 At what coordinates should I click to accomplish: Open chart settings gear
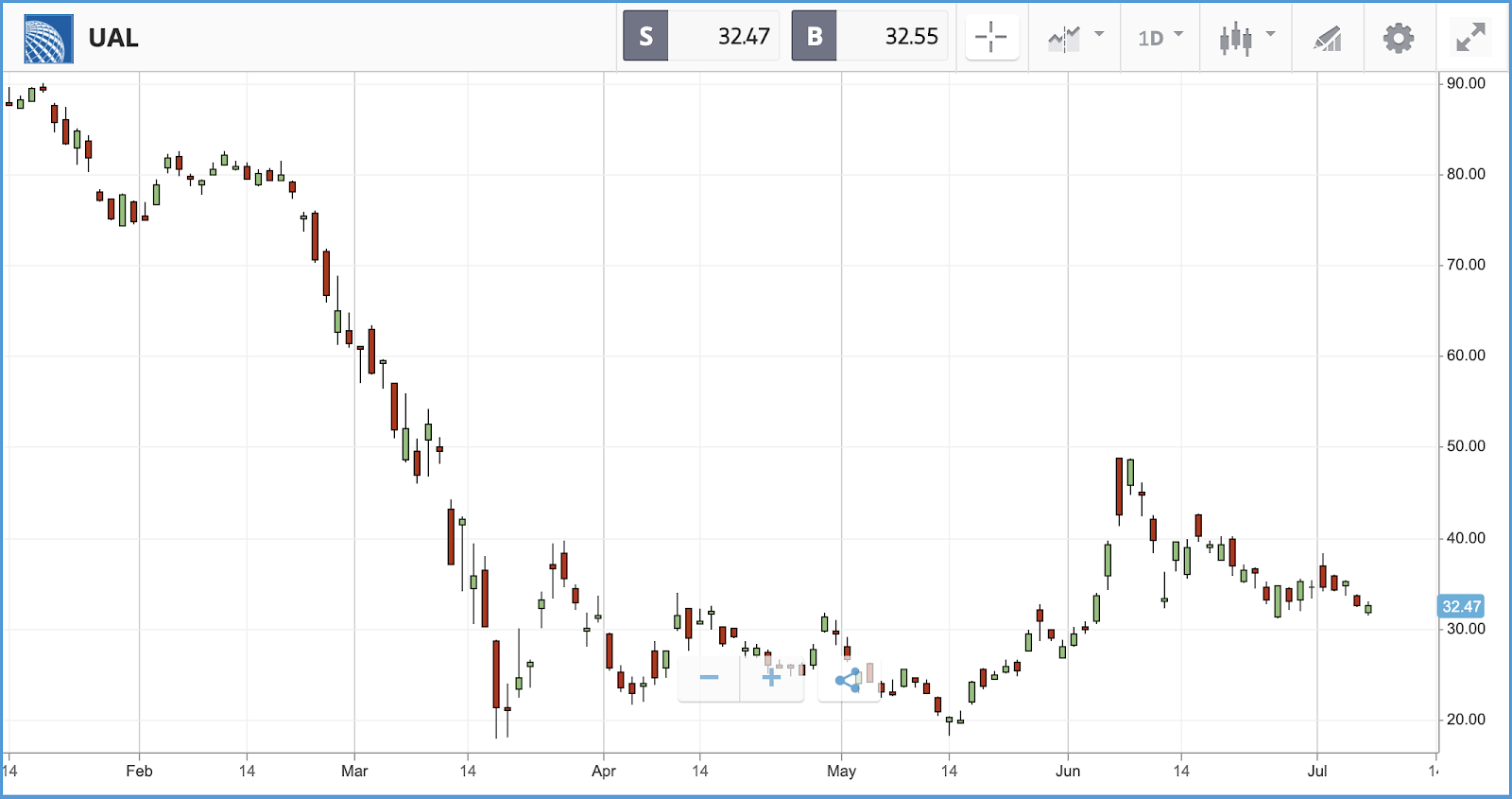click(x=1399, y=38)
